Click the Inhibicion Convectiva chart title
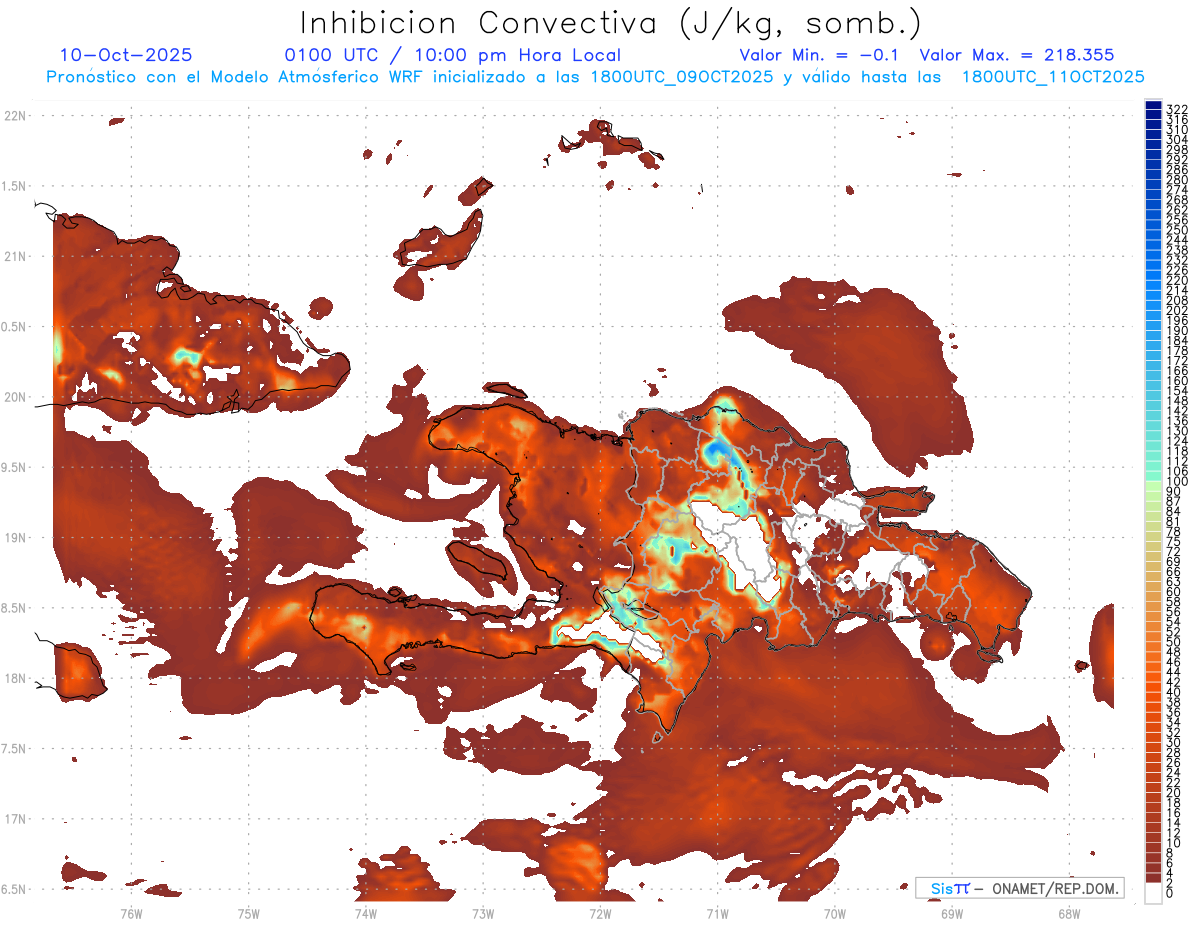The image size is (1200, 927). 611,24
